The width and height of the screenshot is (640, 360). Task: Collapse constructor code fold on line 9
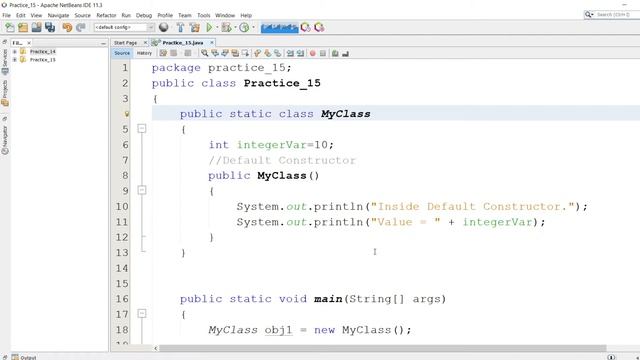coord(142,190)
